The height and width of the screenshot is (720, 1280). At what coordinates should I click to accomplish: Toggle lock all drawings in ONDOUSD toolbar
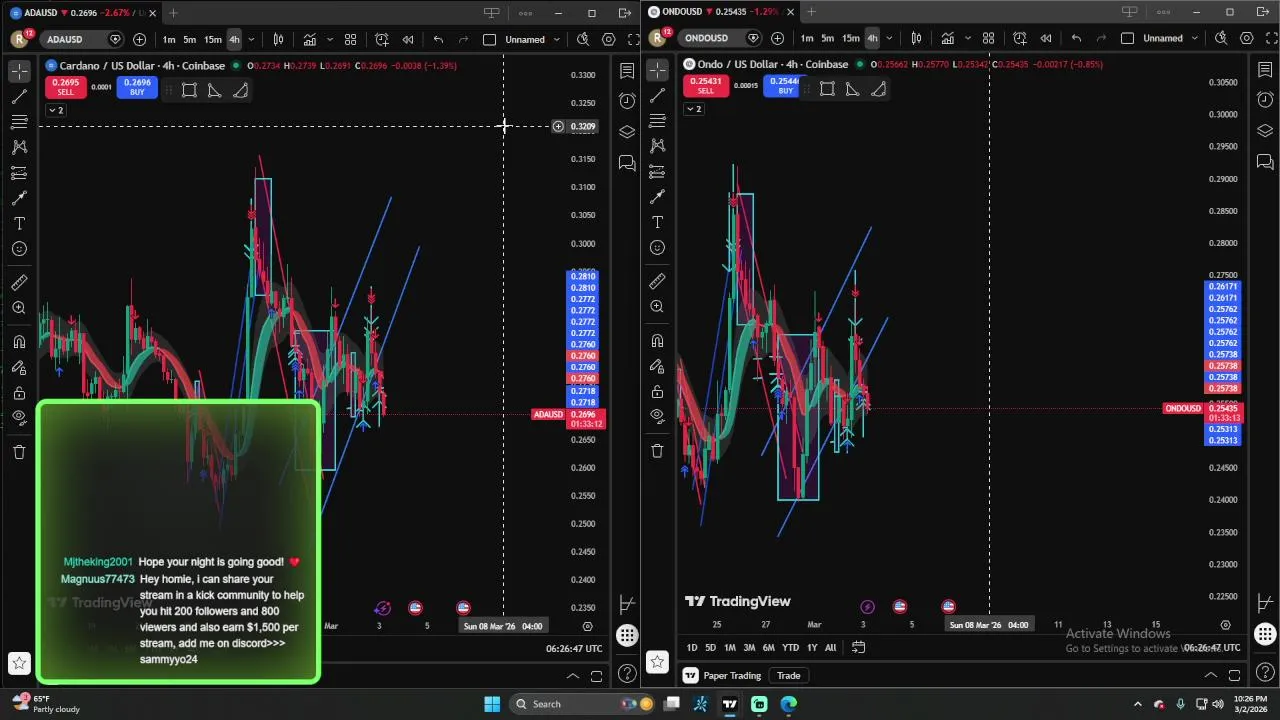point(657,391)
